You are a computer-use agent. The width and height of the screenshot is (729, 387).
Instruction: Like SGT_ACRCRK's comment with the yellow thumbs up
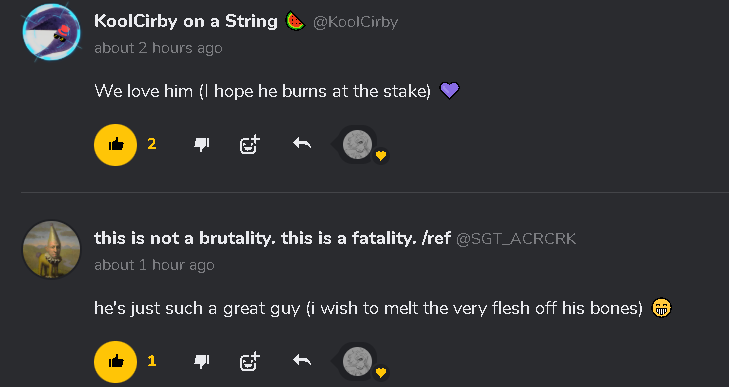pyautogui.click(x=115, y=361)
